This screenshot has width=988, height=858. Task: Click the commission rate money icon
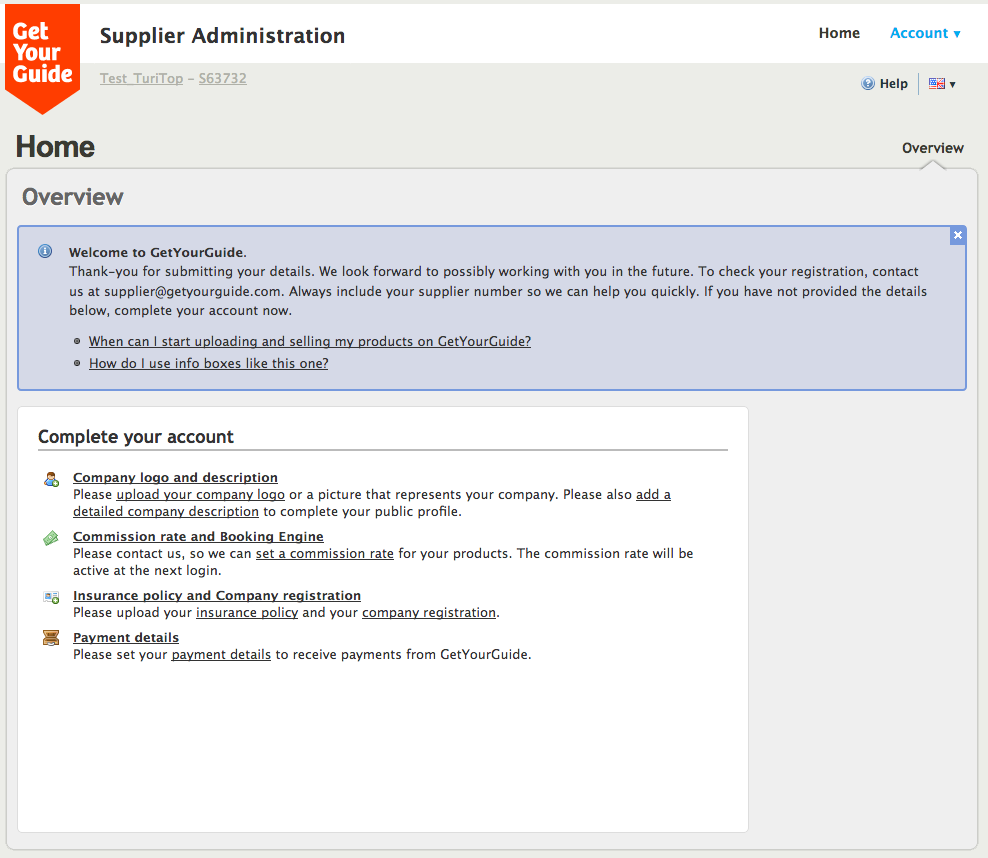pyautogui.click(x=51, y=538)
